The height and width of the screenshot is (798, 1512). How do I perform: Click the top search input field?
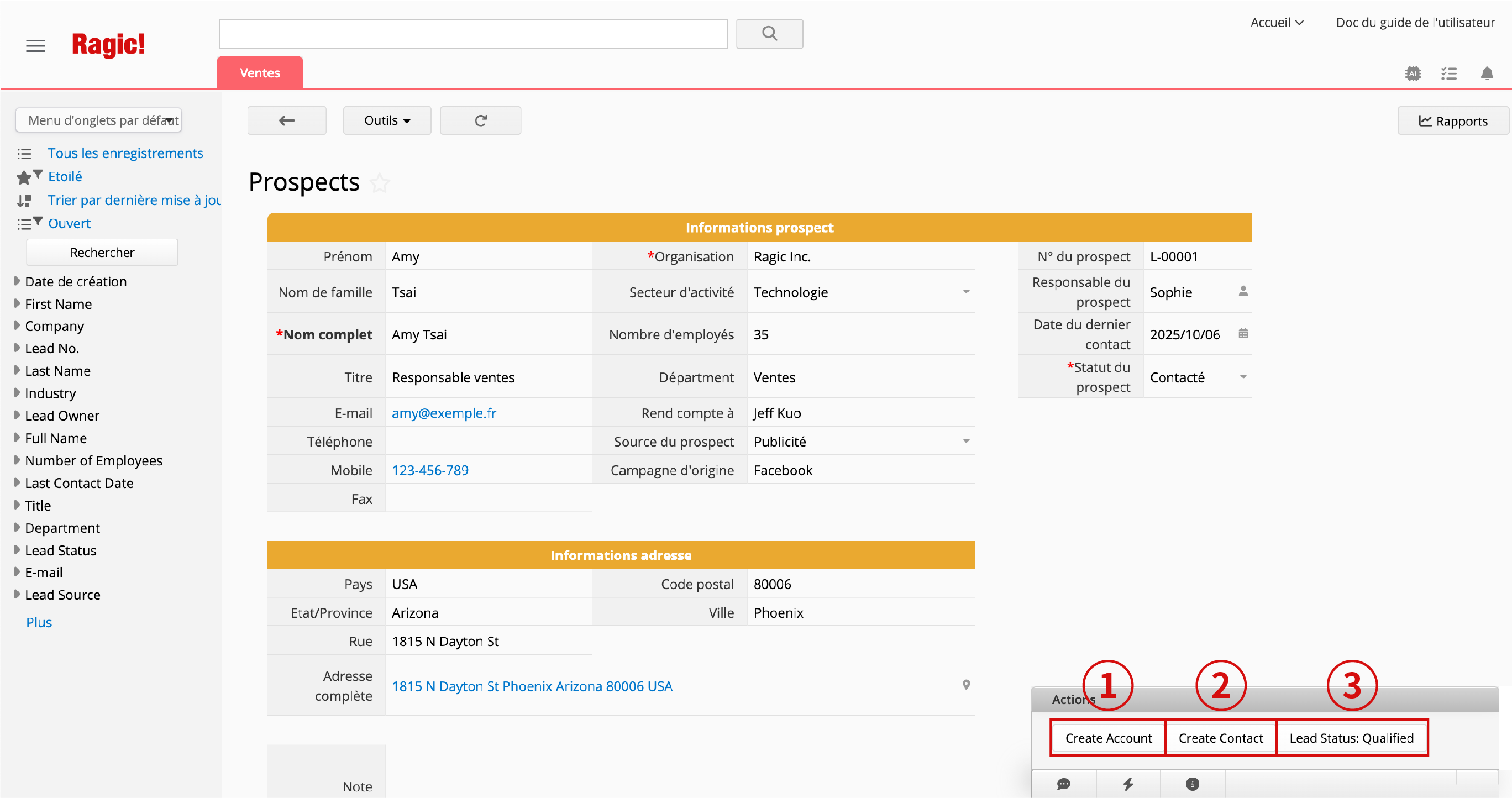point(473,34)
